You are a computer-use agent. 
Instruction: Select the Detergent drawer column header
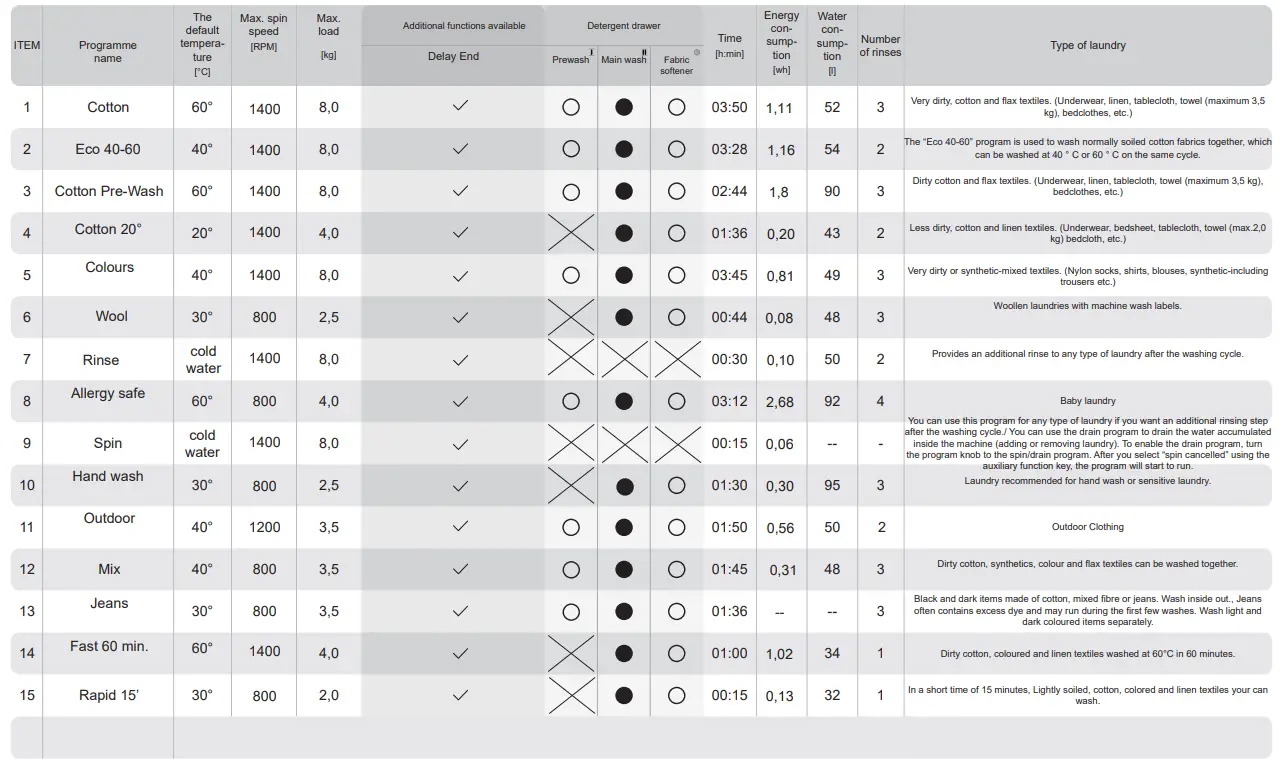[x=623, y=26]
